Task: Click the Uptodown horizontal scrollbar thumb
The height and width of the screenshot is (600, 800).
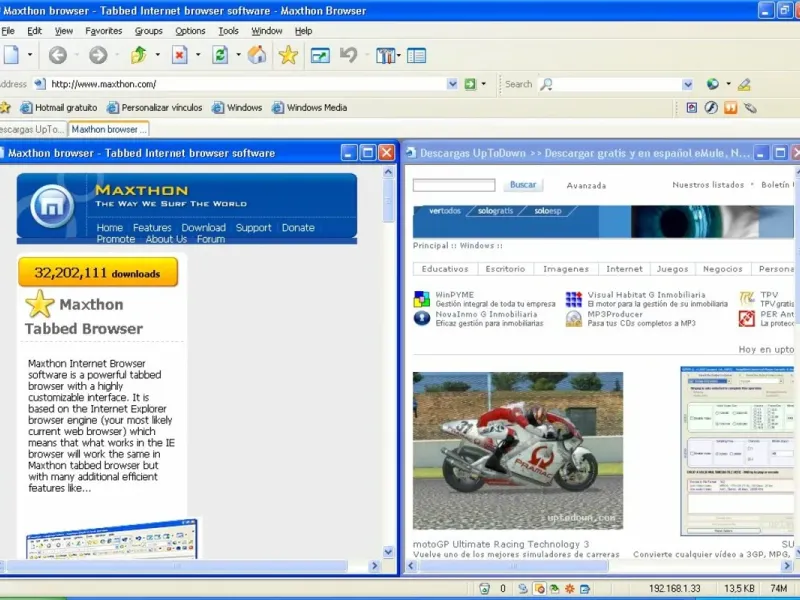Action: (x=514, y=565)
